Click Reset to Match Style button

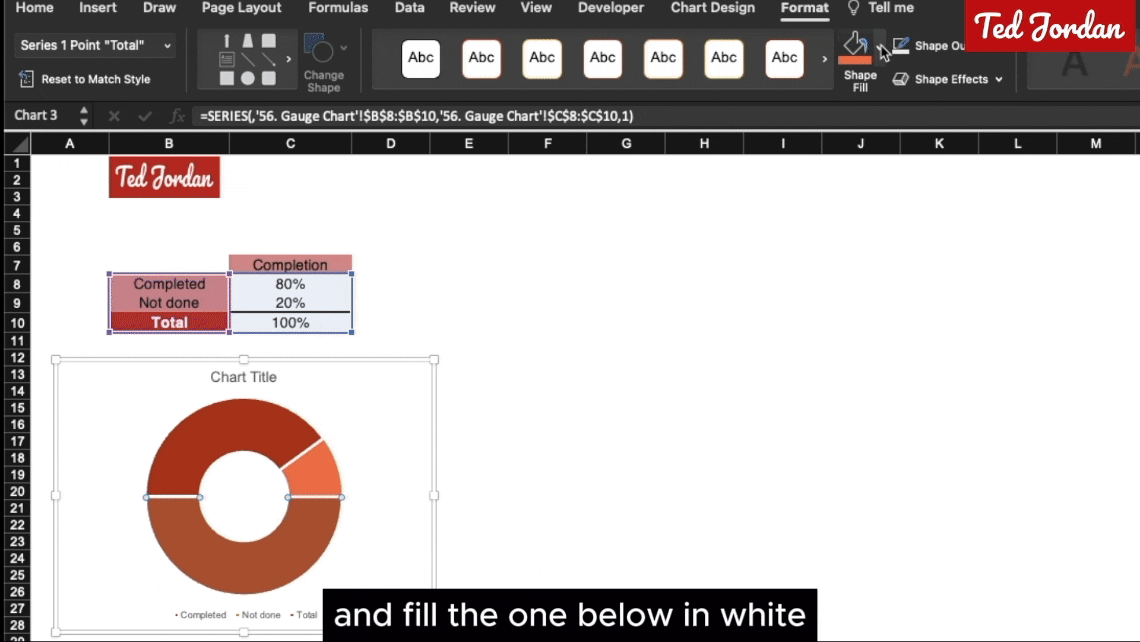coord(85,79)
